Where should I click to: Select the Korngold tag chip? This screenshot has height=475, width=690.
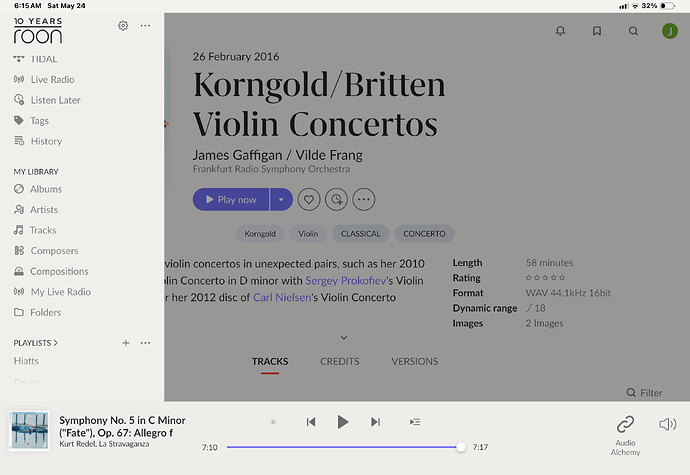(260, 234)
